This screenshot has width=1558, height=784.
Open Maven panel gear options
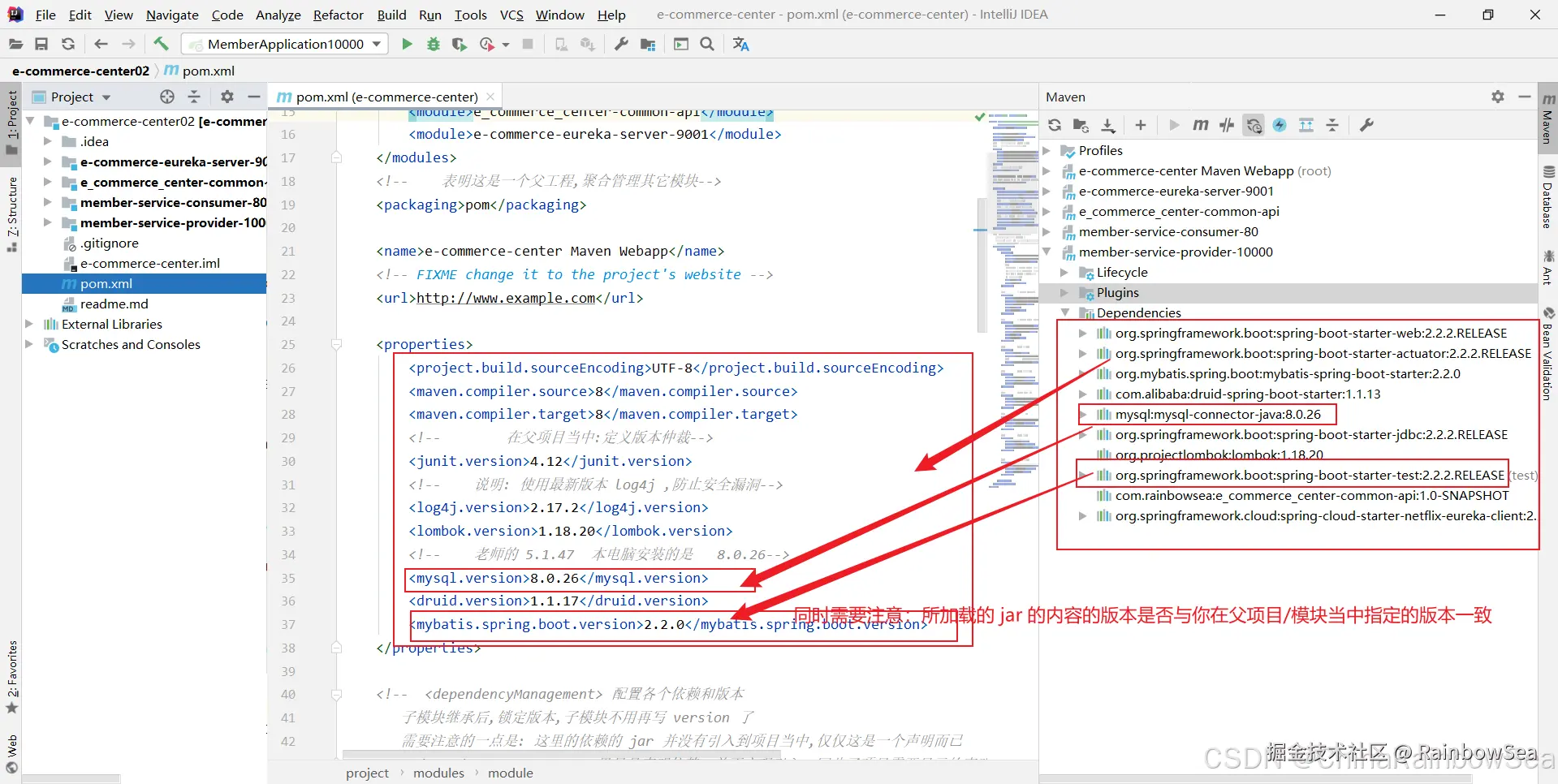click(x=1498, y=97)
